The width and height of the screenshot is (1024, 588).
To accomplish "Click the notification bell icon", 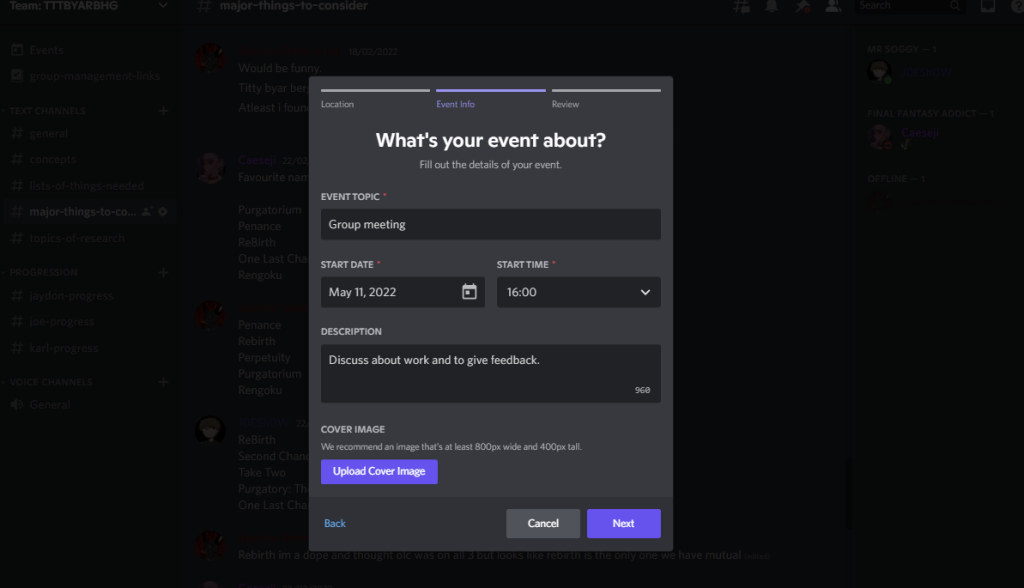I will 771,7.
